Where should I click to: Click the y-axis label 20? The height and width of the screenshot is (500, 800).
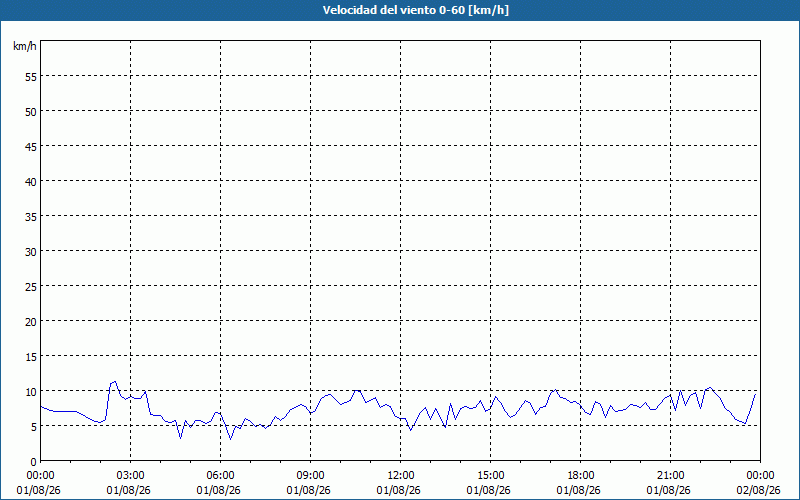pyautogui.click(x=31, y=321)
